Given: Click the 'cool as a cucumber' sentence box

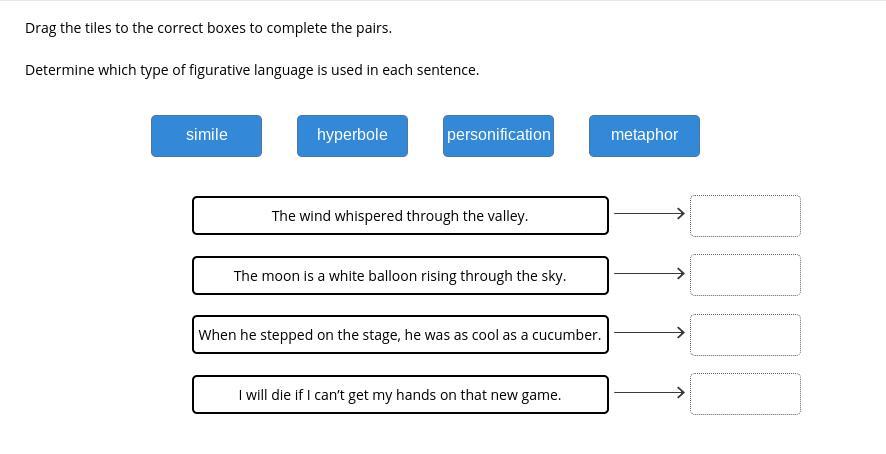Looking at the screenshot, I should point(400,335).
